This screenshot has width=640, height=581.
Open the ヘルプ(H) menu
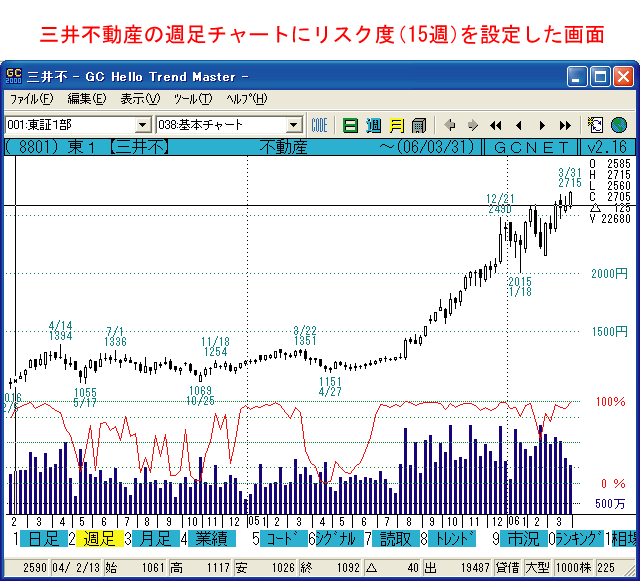point(247,99)
